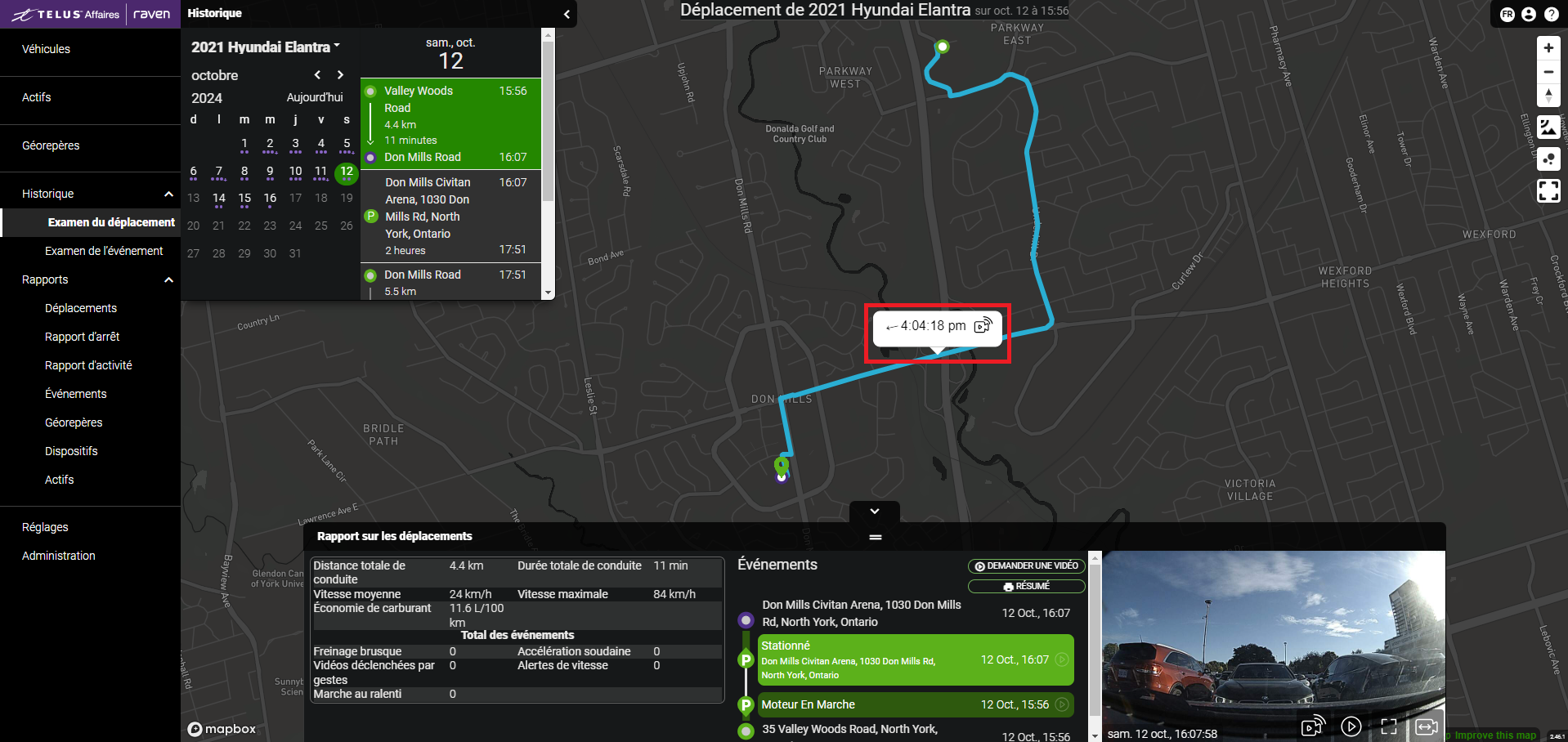Image resolution: width=1568 pixels, height=742 pixels.
Task: Select October 11 in calendar
Action: tap(321, 172)
